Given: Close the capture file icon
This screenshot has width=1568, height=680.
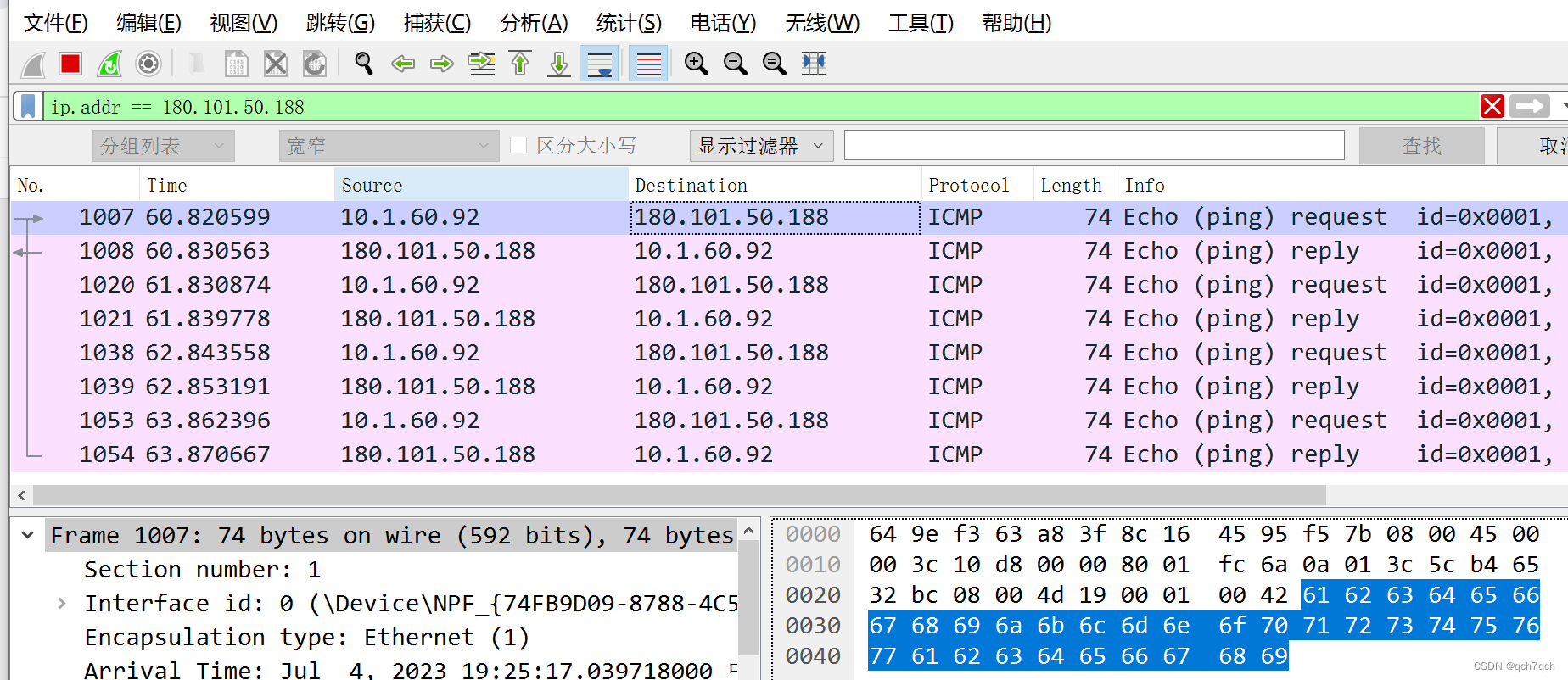Looking at the screenshot, I should [276, 64].
